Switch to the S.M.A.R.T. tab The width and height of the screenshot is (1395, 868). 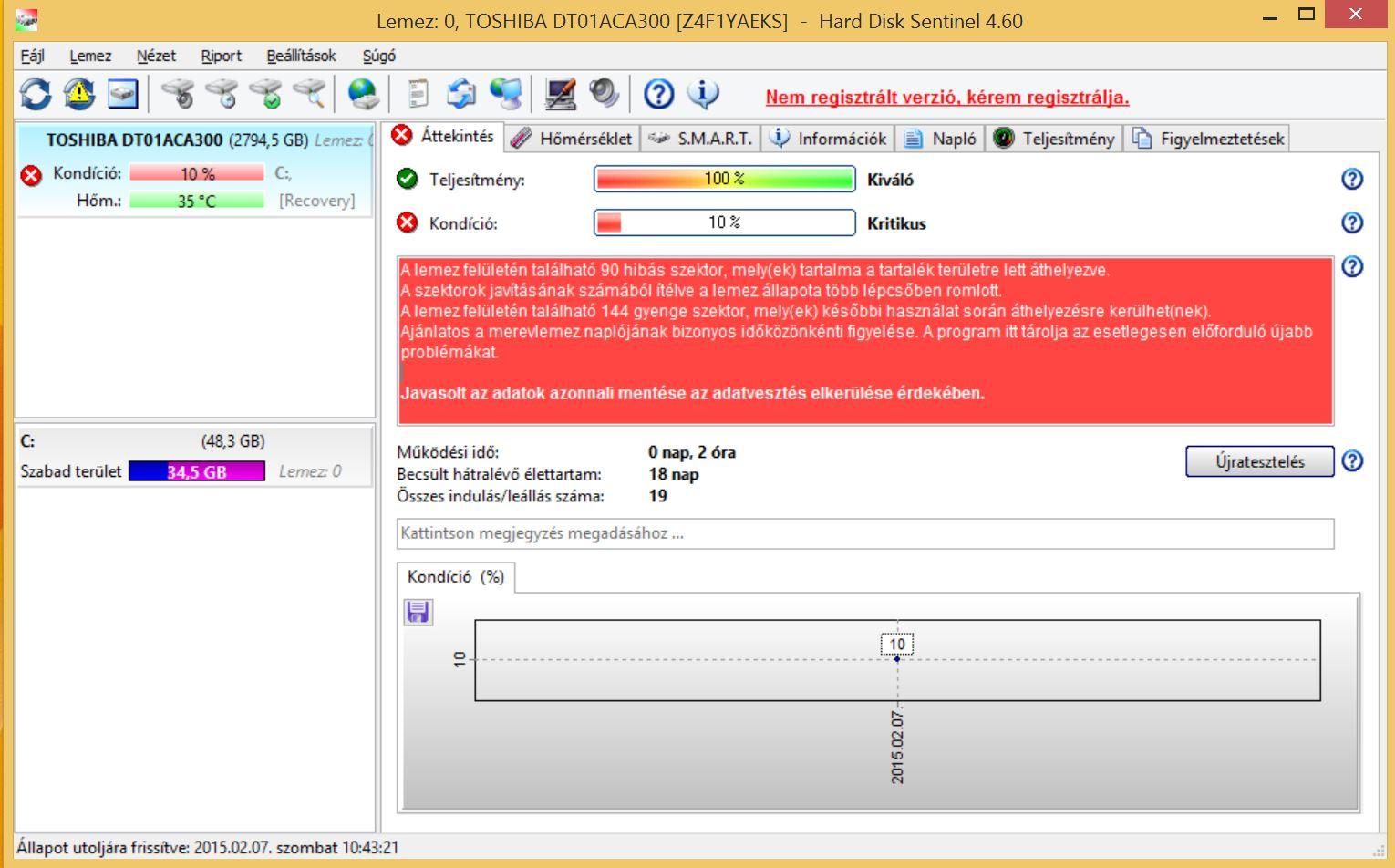coord(700,139)
